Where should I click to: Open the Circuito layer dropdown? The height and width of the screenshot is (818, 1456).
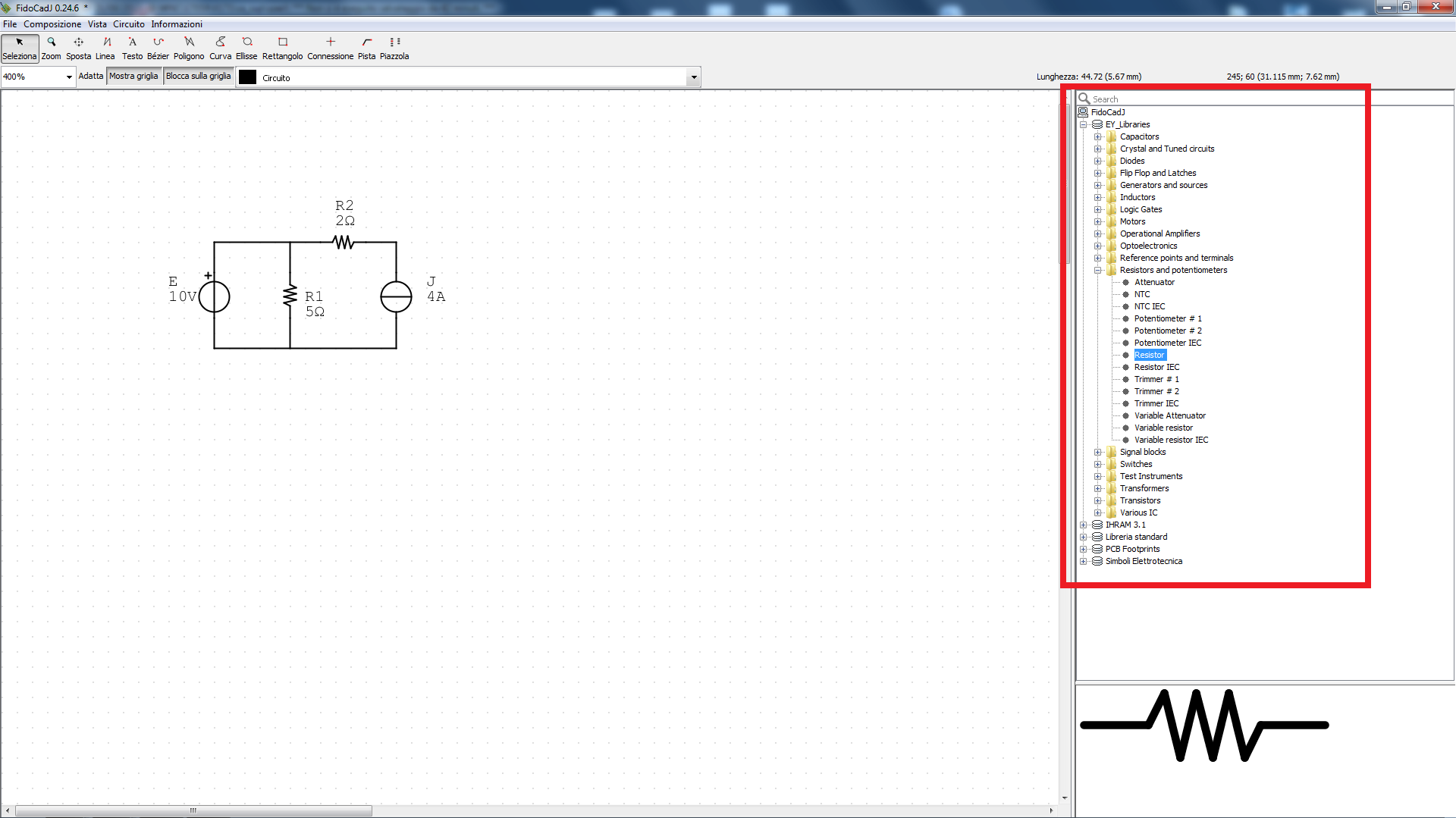point(693,77)
